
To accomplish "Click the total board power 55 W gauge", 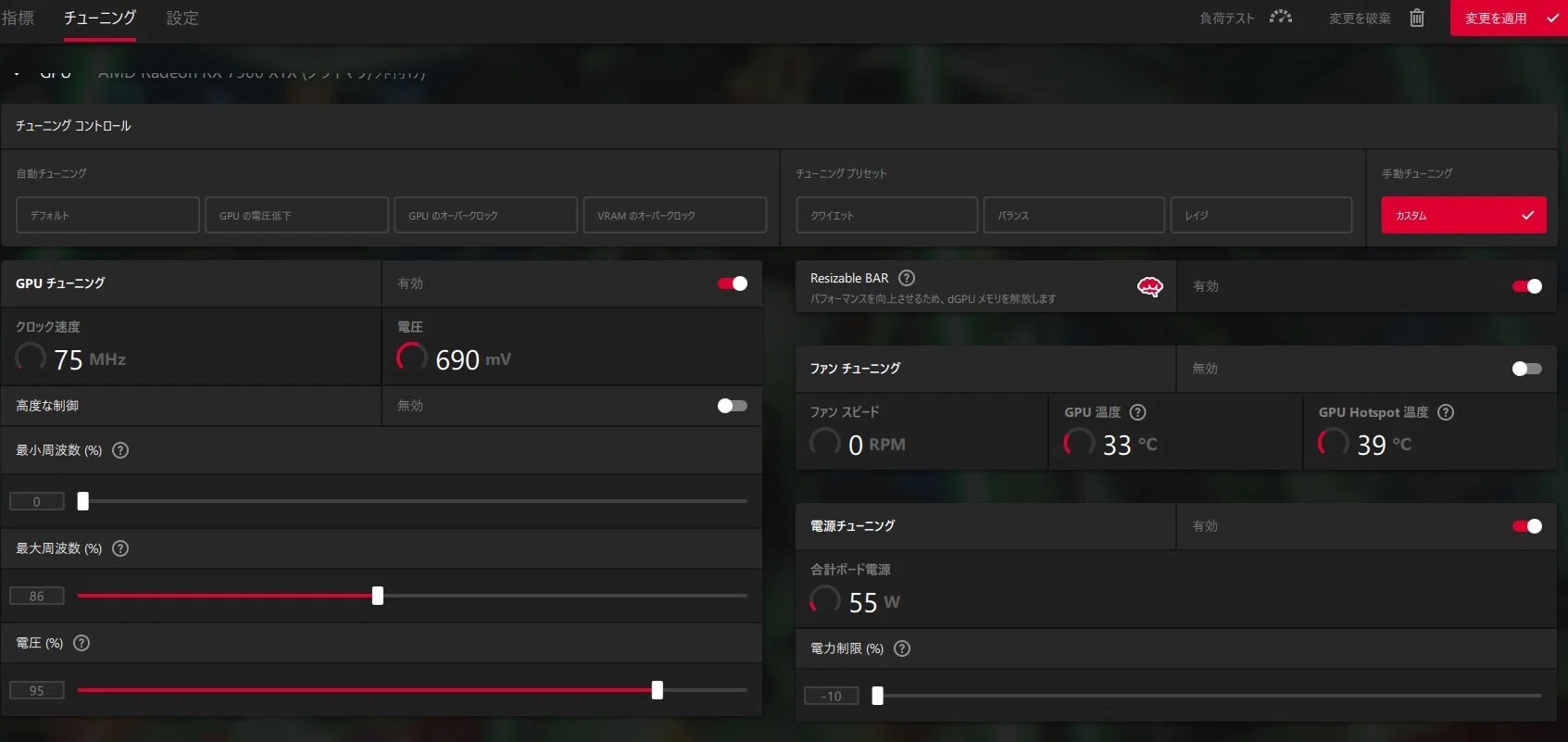I will point(825,600).
